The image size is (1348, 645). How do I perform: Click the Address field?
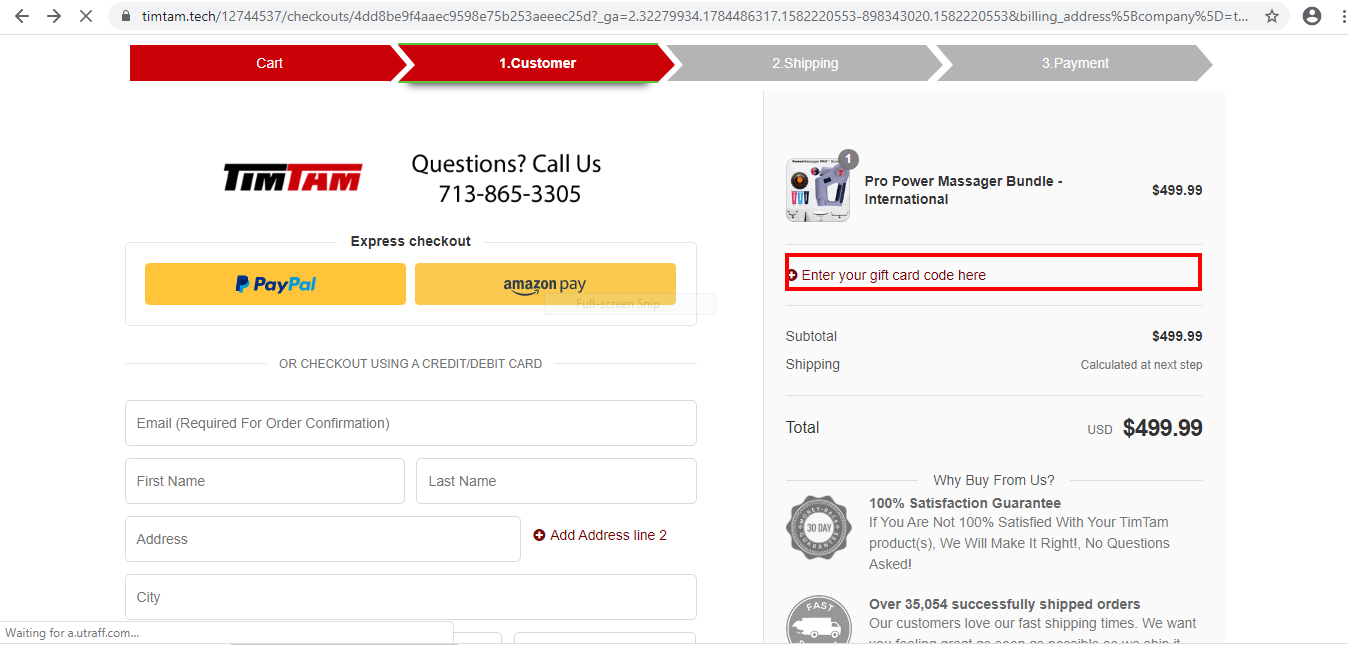[323, 539]
